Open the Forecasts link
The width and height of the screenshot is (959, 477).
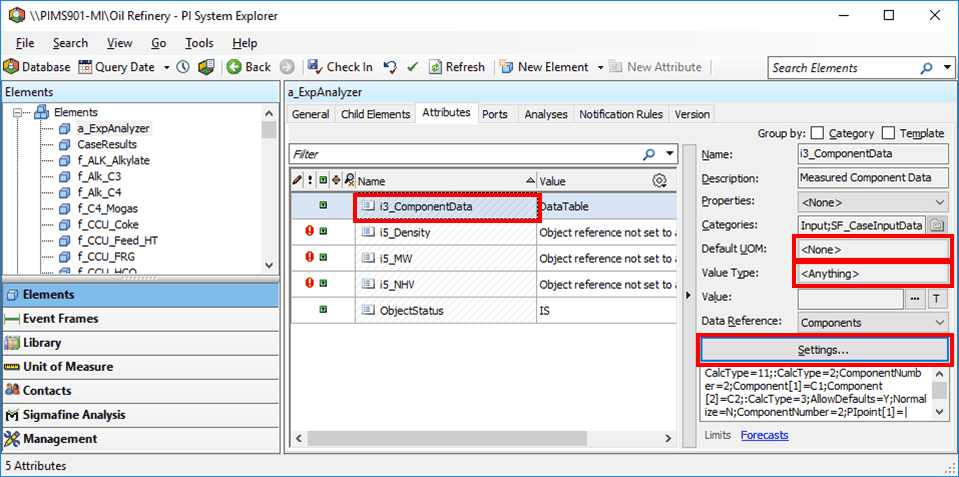764,435
